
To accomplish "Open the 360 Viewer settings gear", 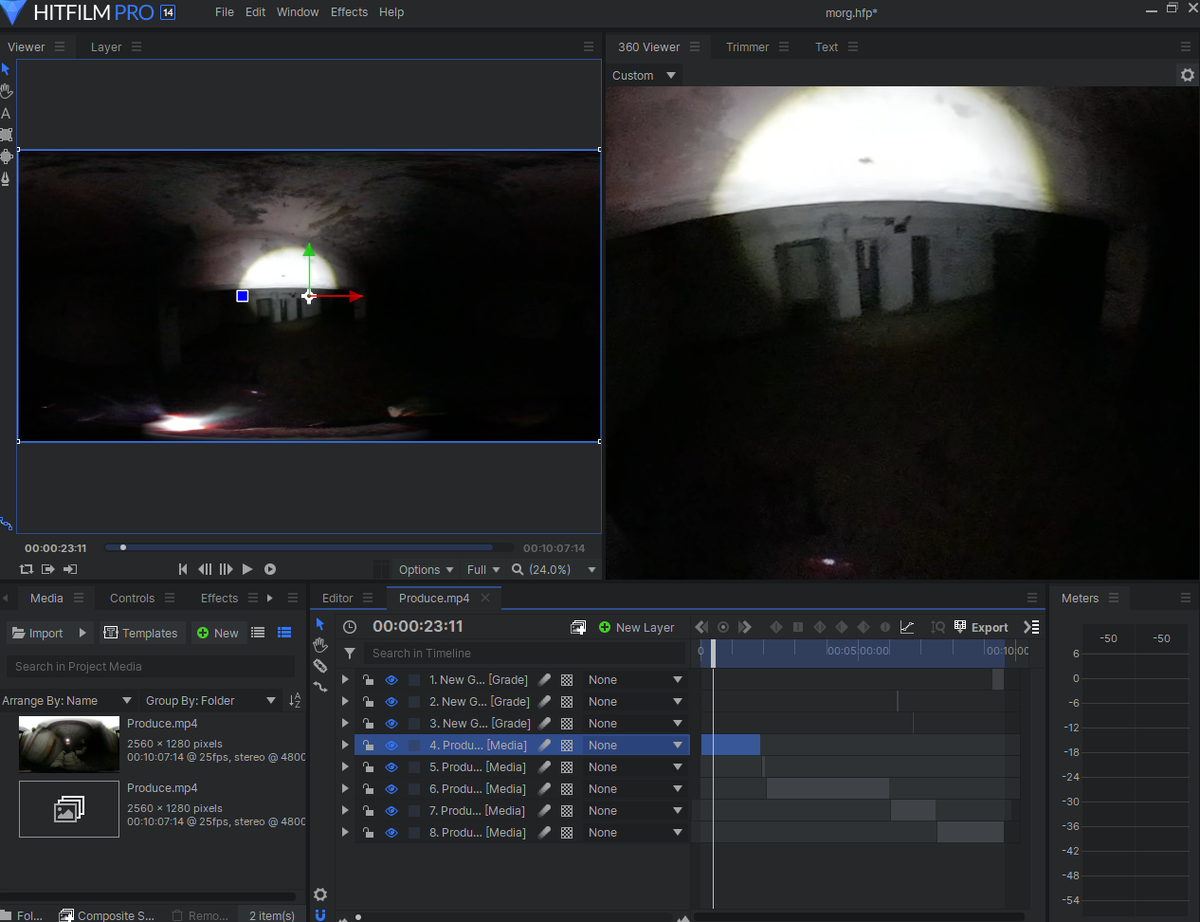I will [1187, 75].
